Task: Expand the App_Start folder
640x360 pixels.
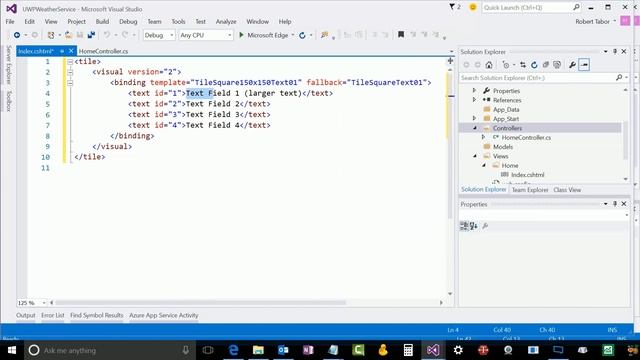Action: [x=474, y=118]
